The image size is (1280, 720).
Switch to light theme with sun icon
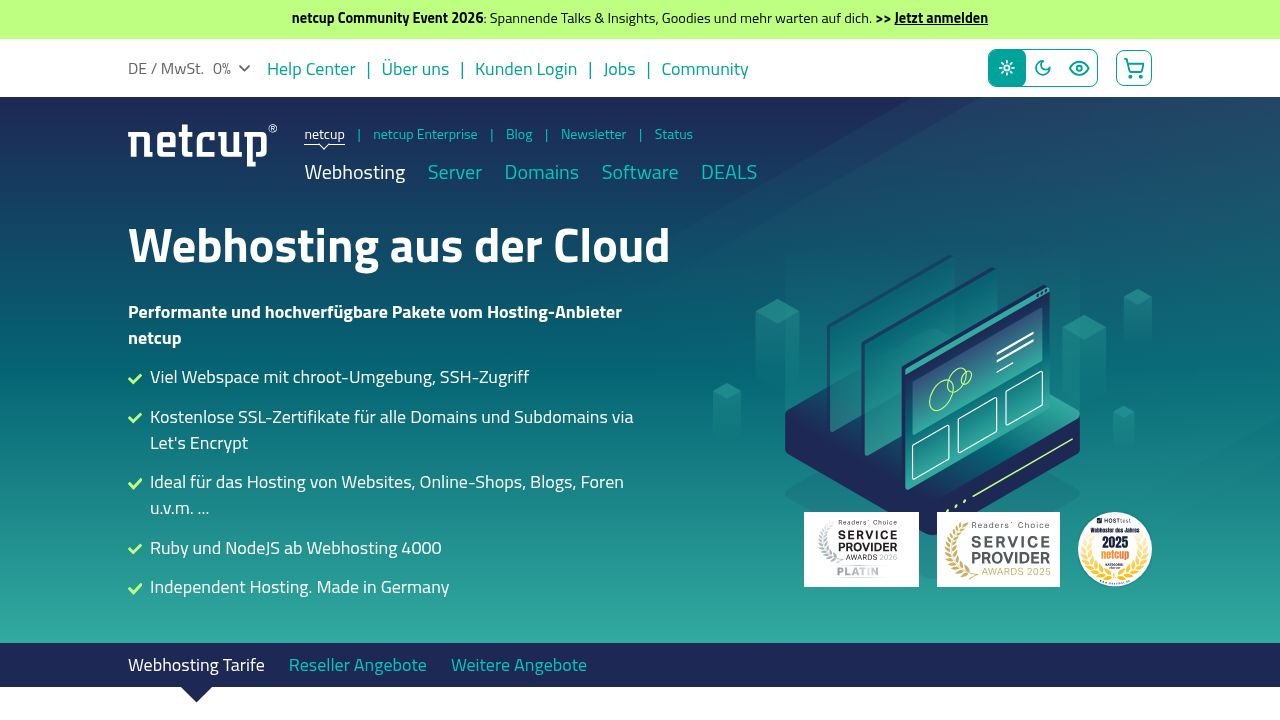coord(1007,68)
